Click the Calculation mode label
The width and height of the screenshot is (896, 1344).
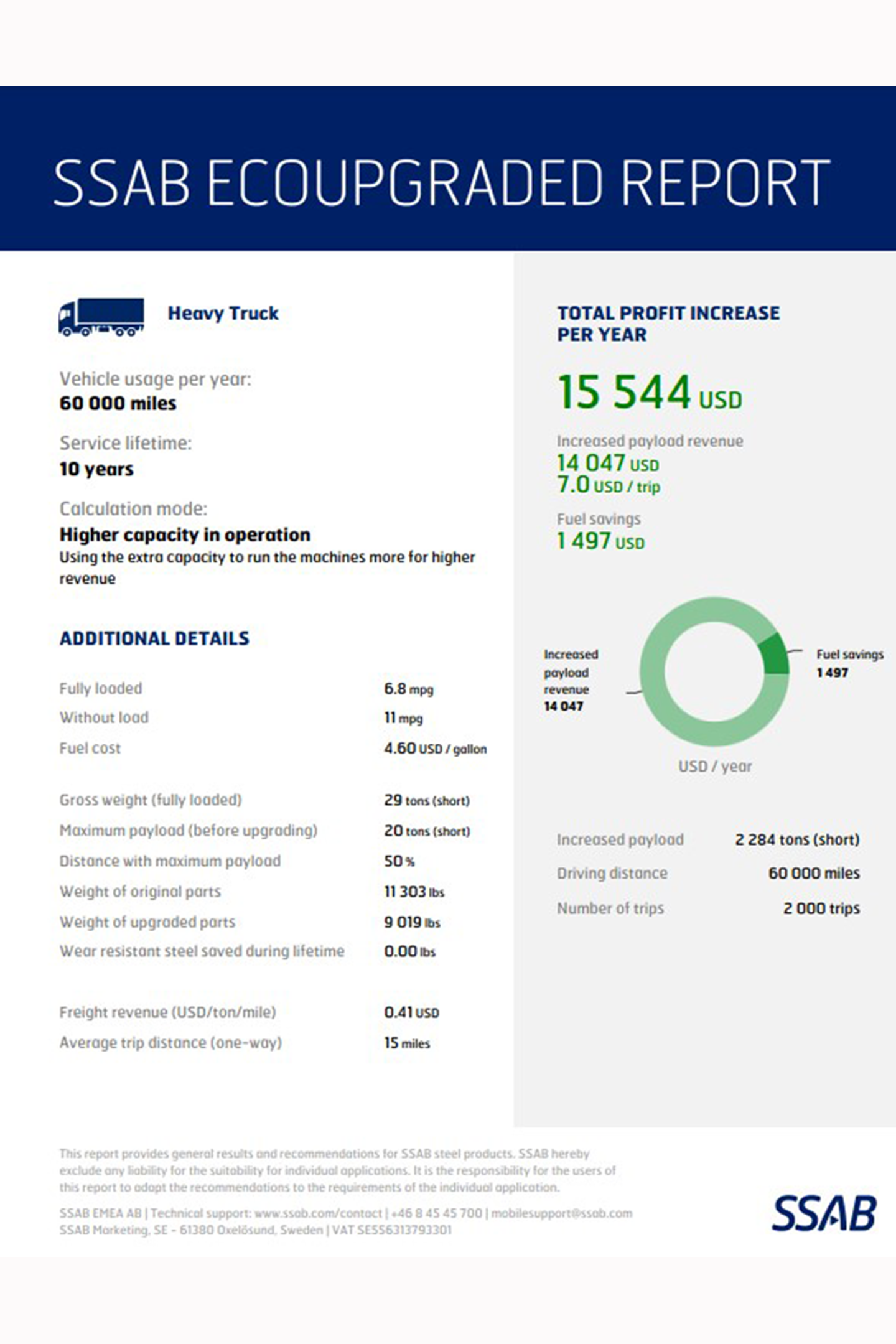[133, 509]
